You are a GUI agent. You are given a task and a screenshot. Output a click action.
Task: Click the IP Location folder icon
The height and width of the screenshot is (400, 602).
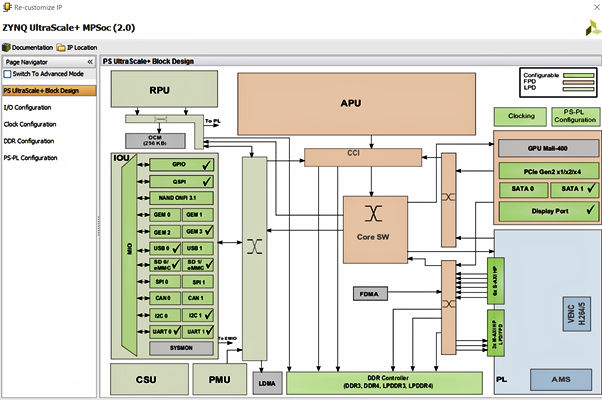click(x=62, y=47)
